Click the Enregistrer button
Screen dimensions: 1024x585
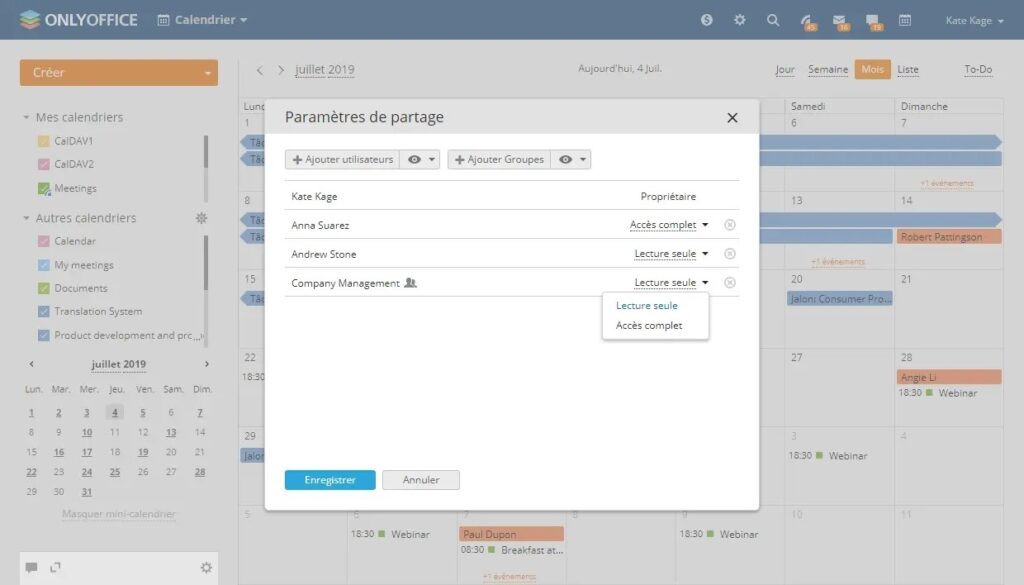(x=330, y=480)
